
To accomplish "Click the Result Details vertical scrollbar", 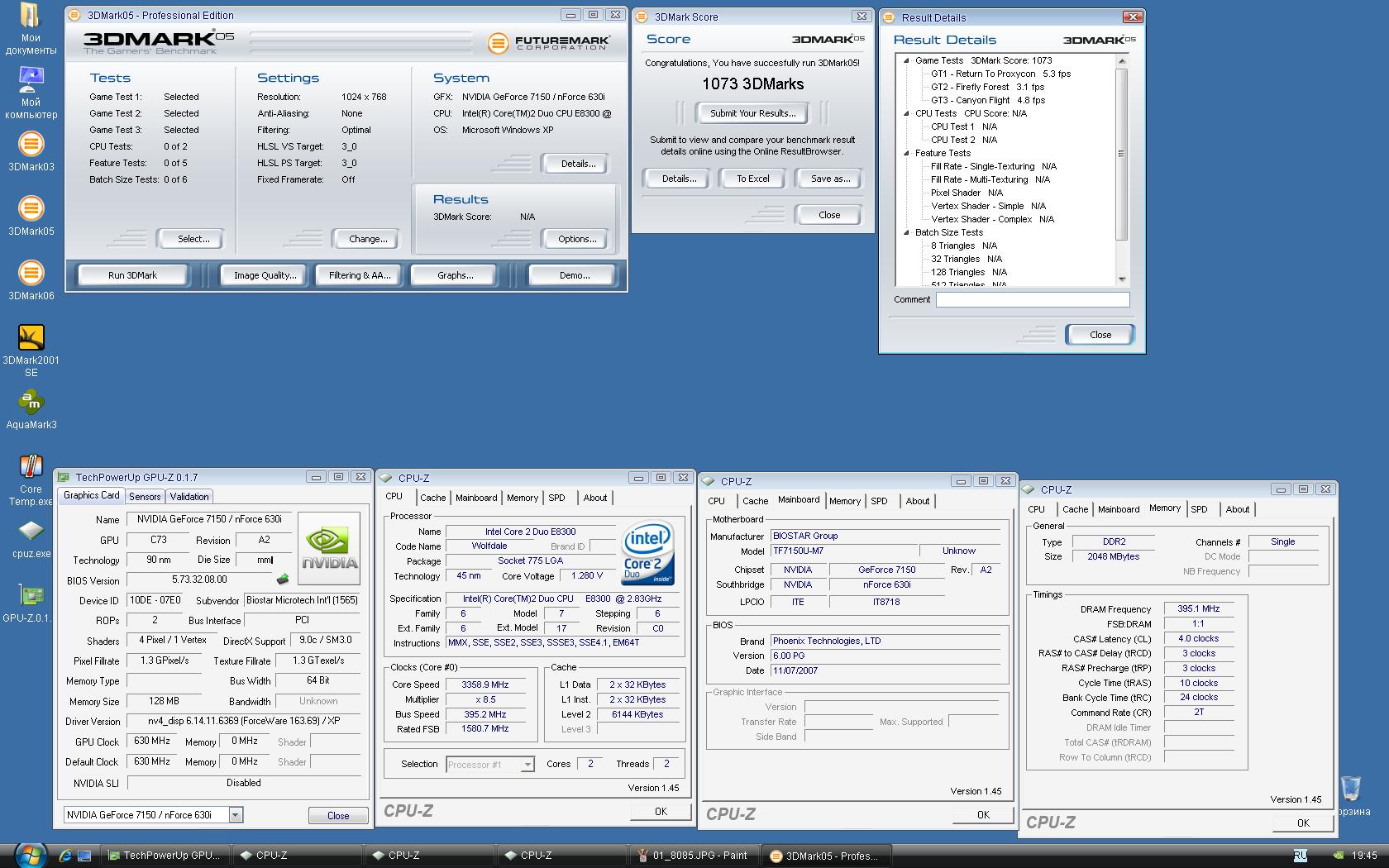I will pyautogui.click(x=1122, y=170).
